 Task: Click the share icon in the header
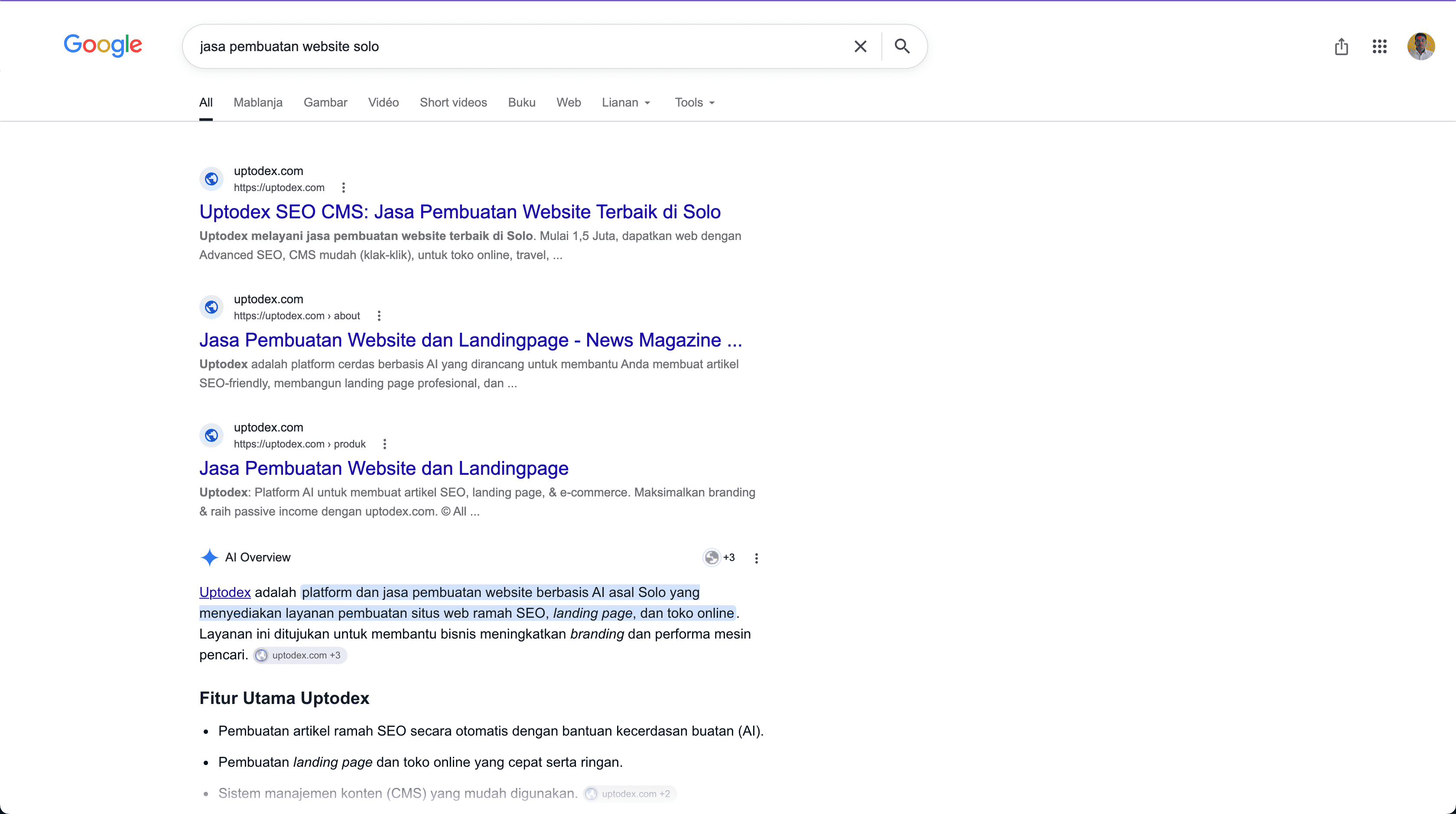pos(1341,46)
